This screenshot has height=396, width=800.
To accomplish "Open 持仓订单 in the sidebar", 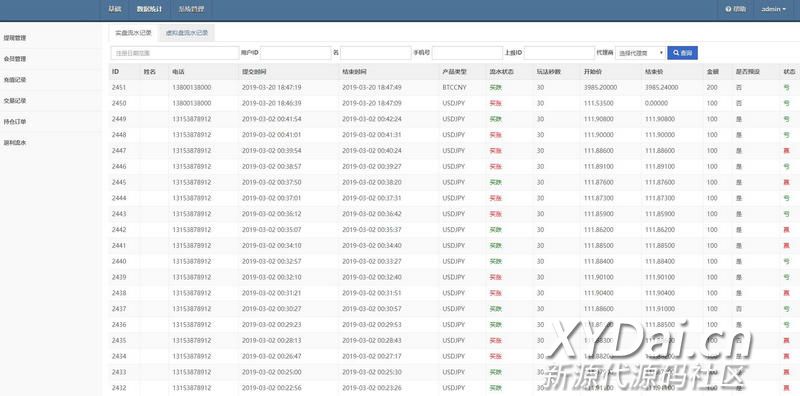I will click(x=14, y=121).
